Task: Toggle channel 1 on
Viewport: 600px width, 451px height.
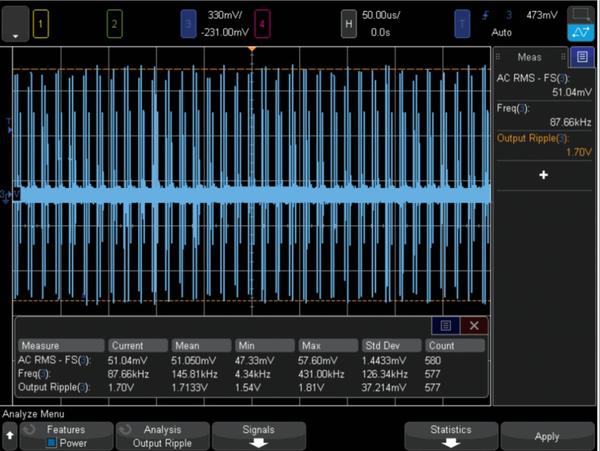Action: (39, 22)
